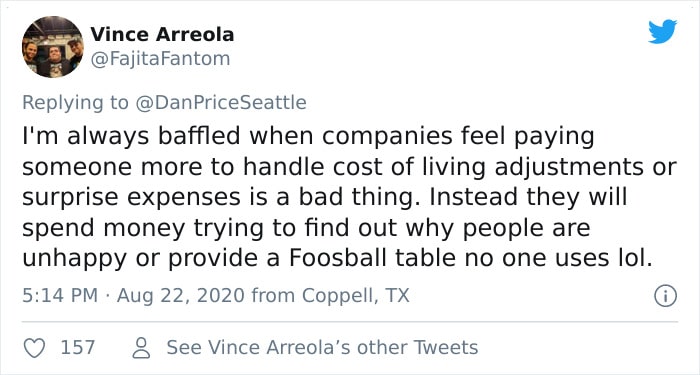
Task: Click the Vince Arreola display name
Action: click(x=162, y=34)
